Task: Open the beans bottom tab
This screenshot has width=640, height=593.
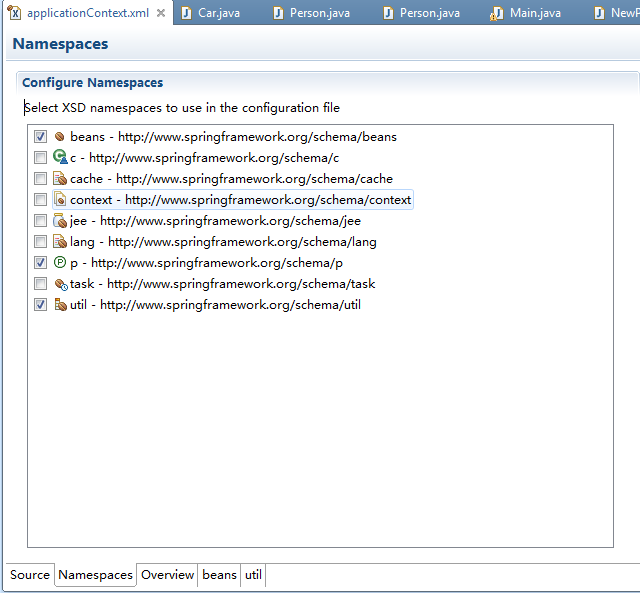Action: pyautogui.click(x=219, y=575)
